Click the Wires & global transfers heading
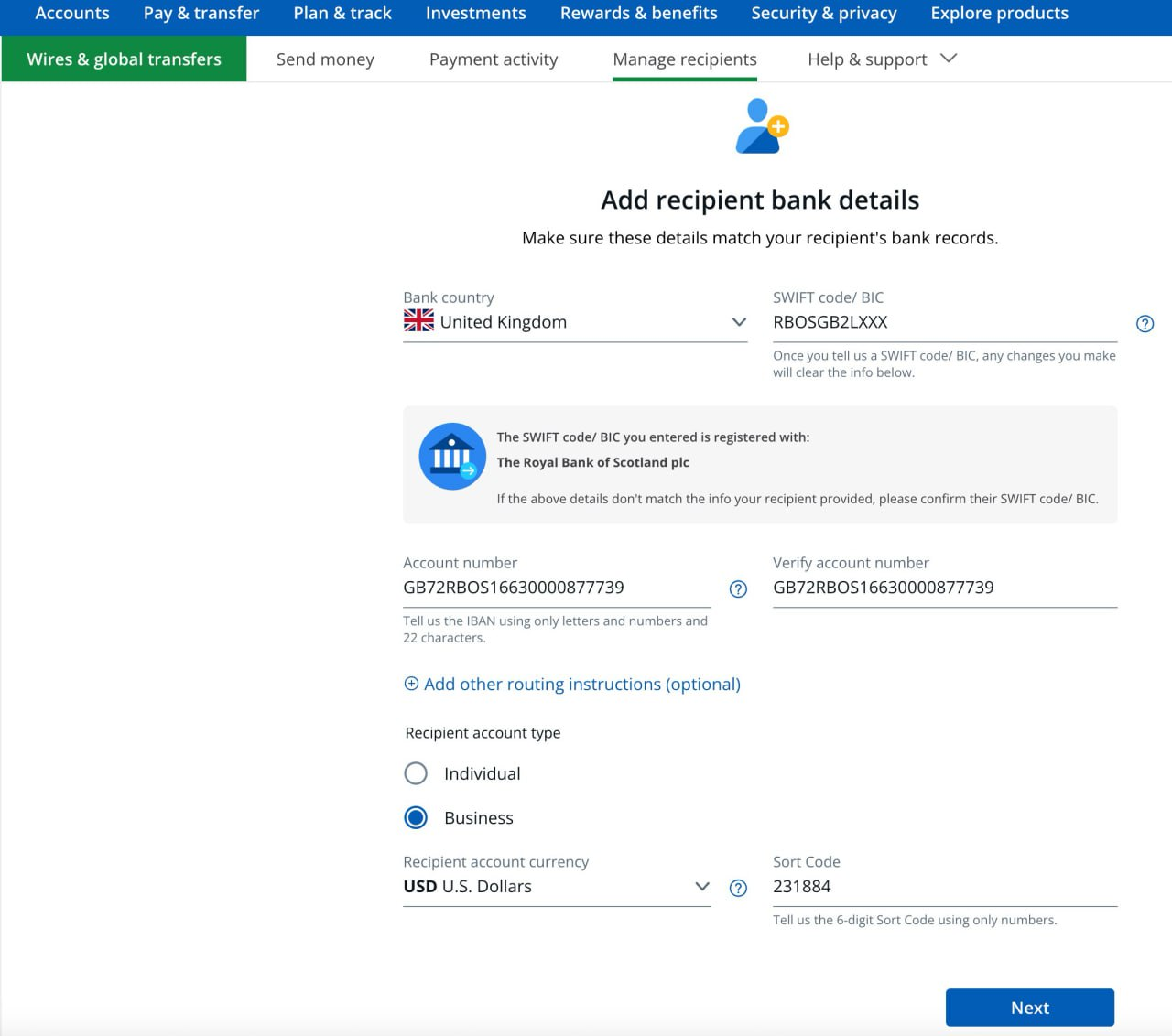The image size is (1172, 1036). 125,59
